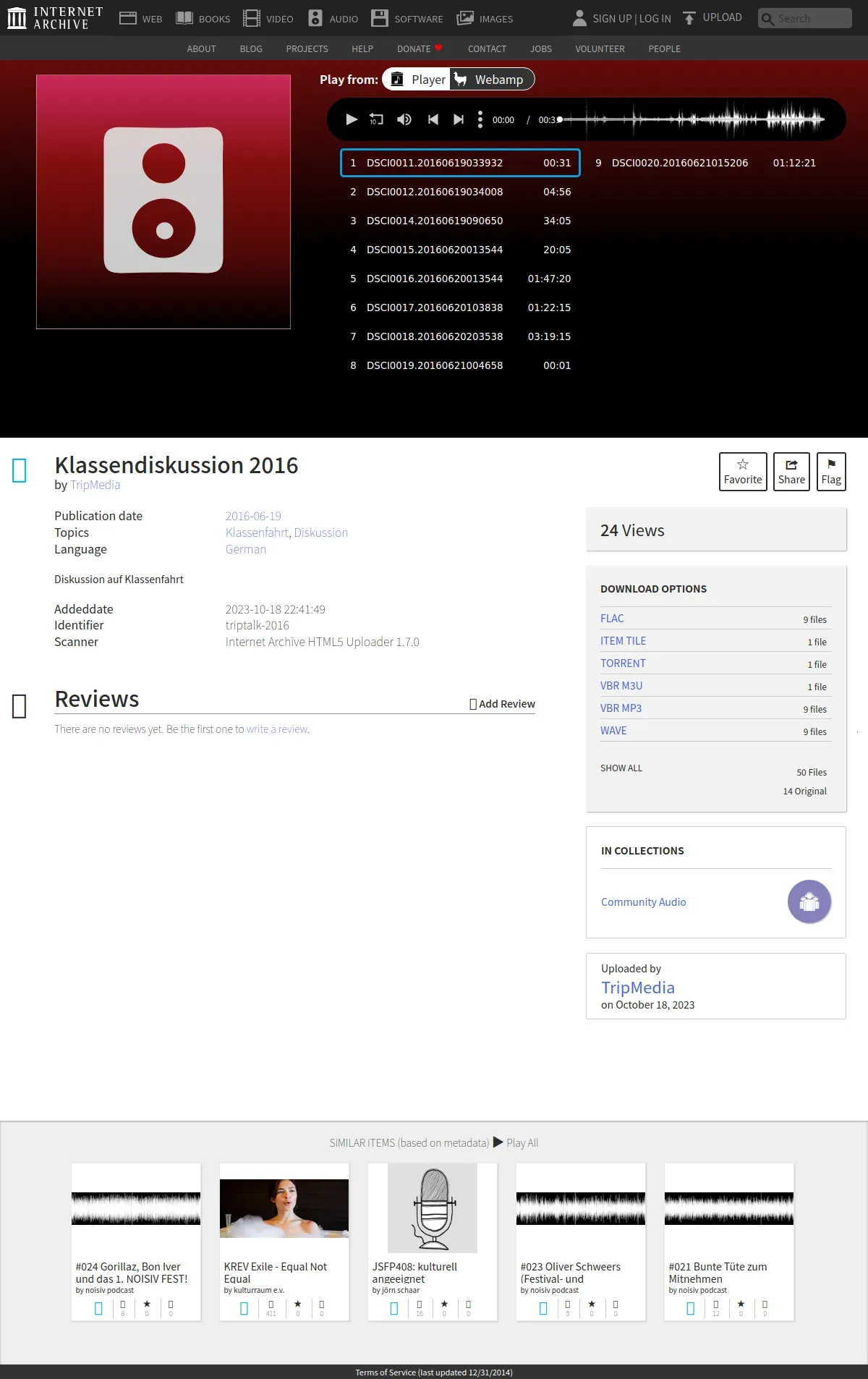Open the Community Audio collection link
The image size is (868, 1379).
click(x=643, y=901)
